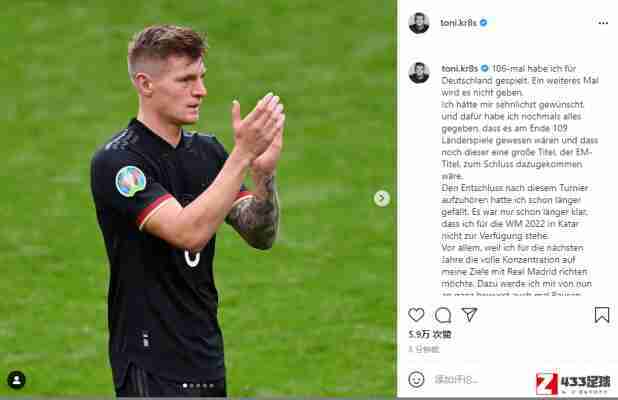Jump to last carousel indicator dot
This screenshot has width=618, height=400.
pos(212,386)
